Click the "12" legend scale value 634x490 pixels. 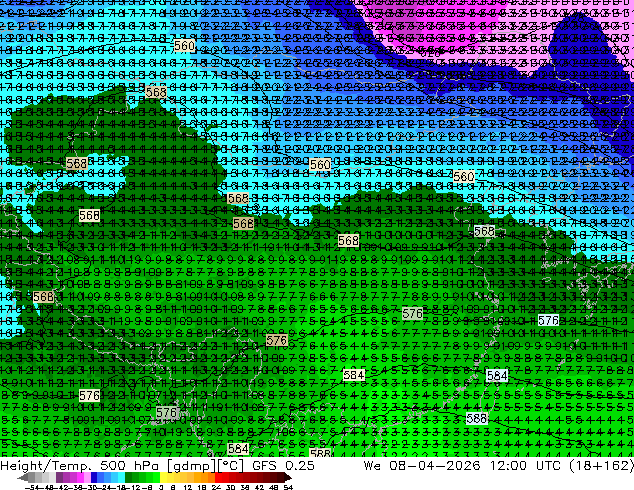click(x=188, y=487)
